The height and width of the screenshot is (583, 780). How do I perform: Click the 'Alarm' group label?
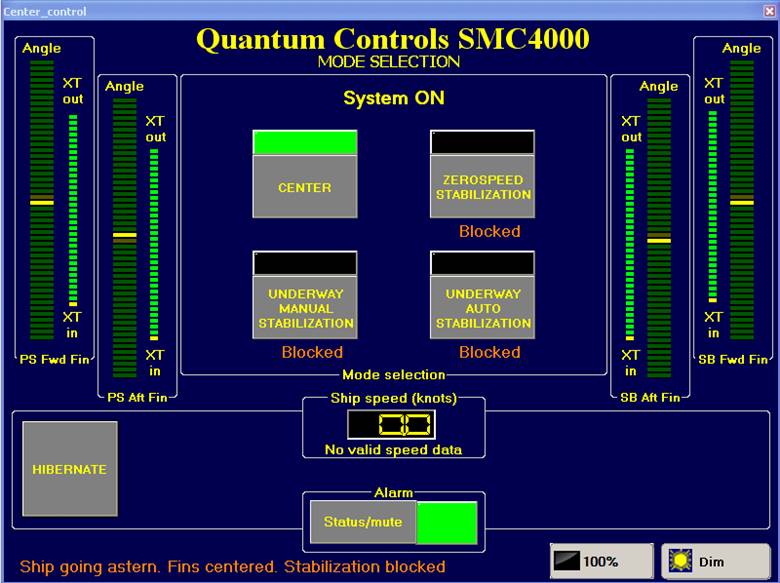393,492
